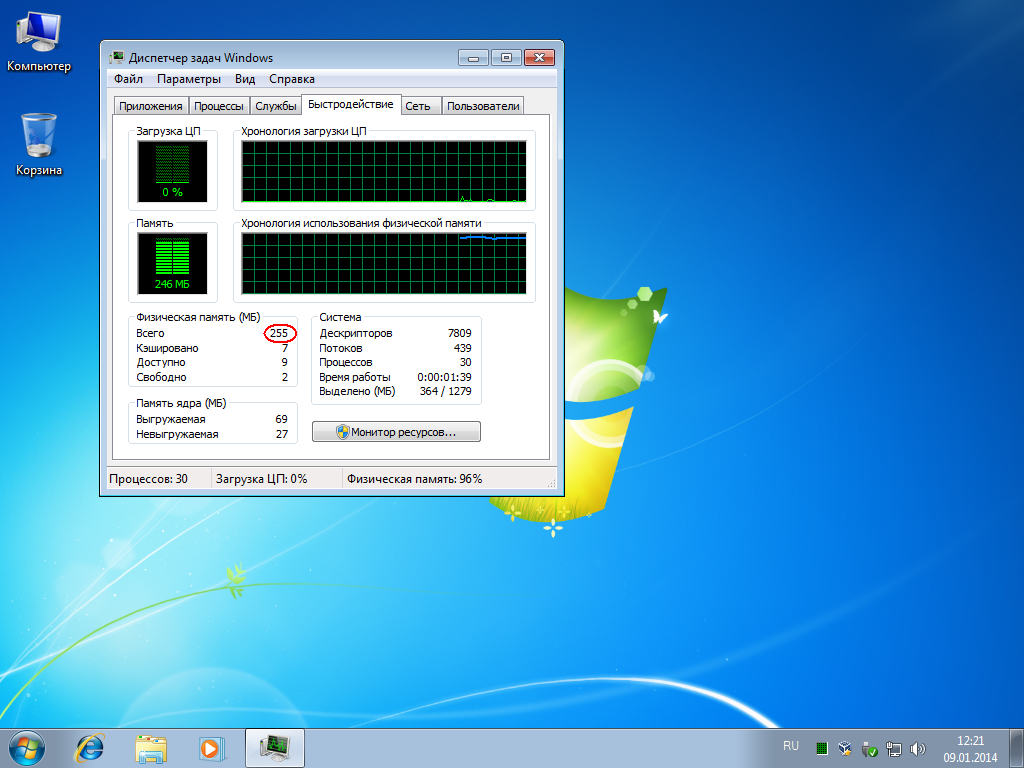This screenshot has height=768, width=1024.
Task: Click the Потоков value 439
Action: click(463, 348)
